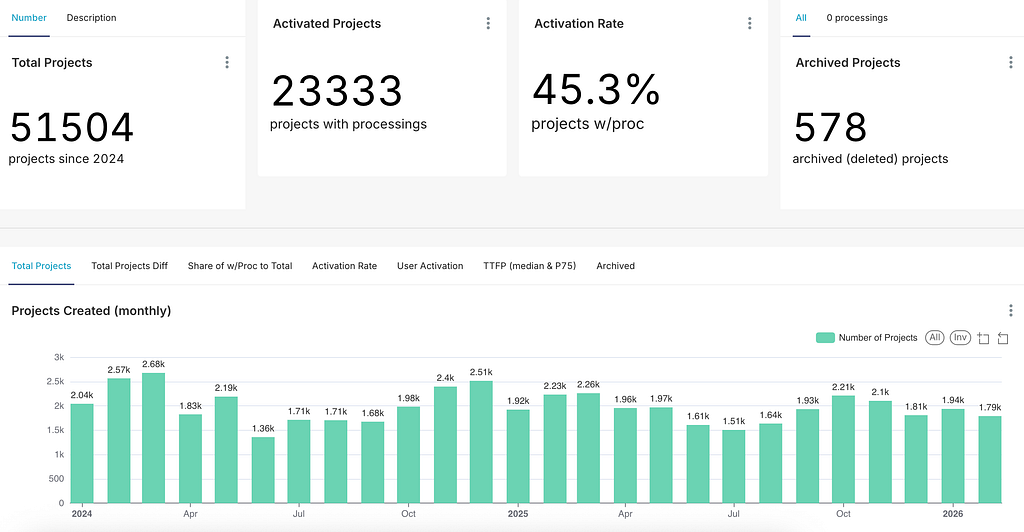The image size is (1024, 532).
Task: Click the 2026 x-axis label
Action: point(953,514)
